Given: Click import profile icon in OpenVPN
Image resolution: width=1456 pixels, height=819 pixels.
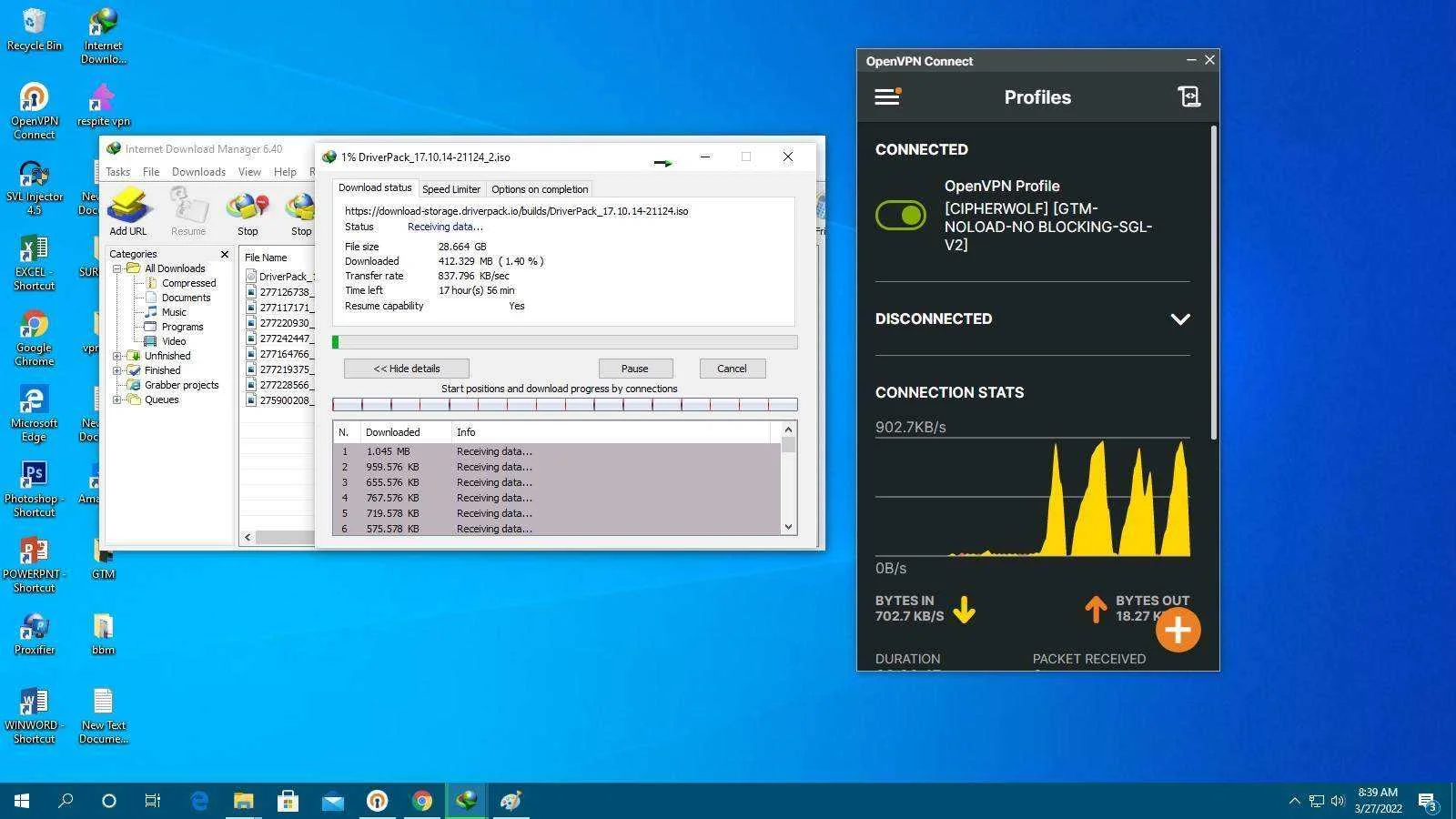Looking at the screenshot, I should (1188, 96).
